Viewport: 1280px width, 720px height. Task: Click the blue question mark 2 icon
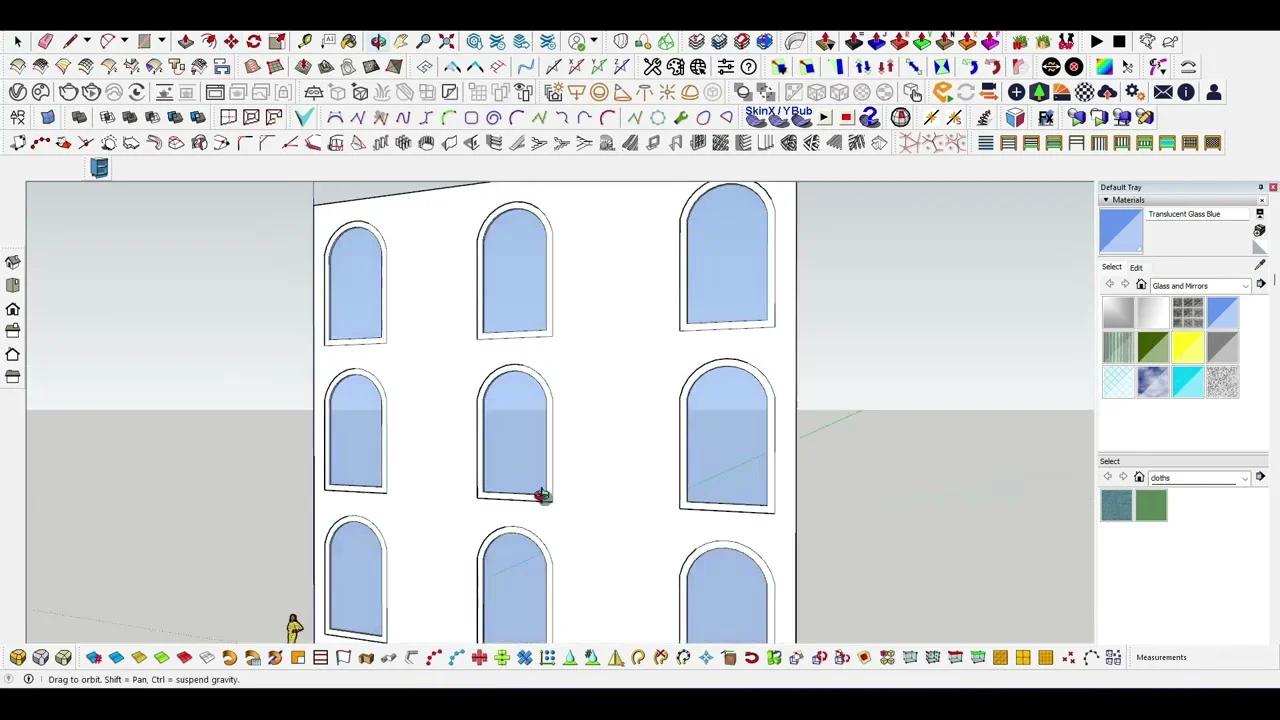click(869, 117)
